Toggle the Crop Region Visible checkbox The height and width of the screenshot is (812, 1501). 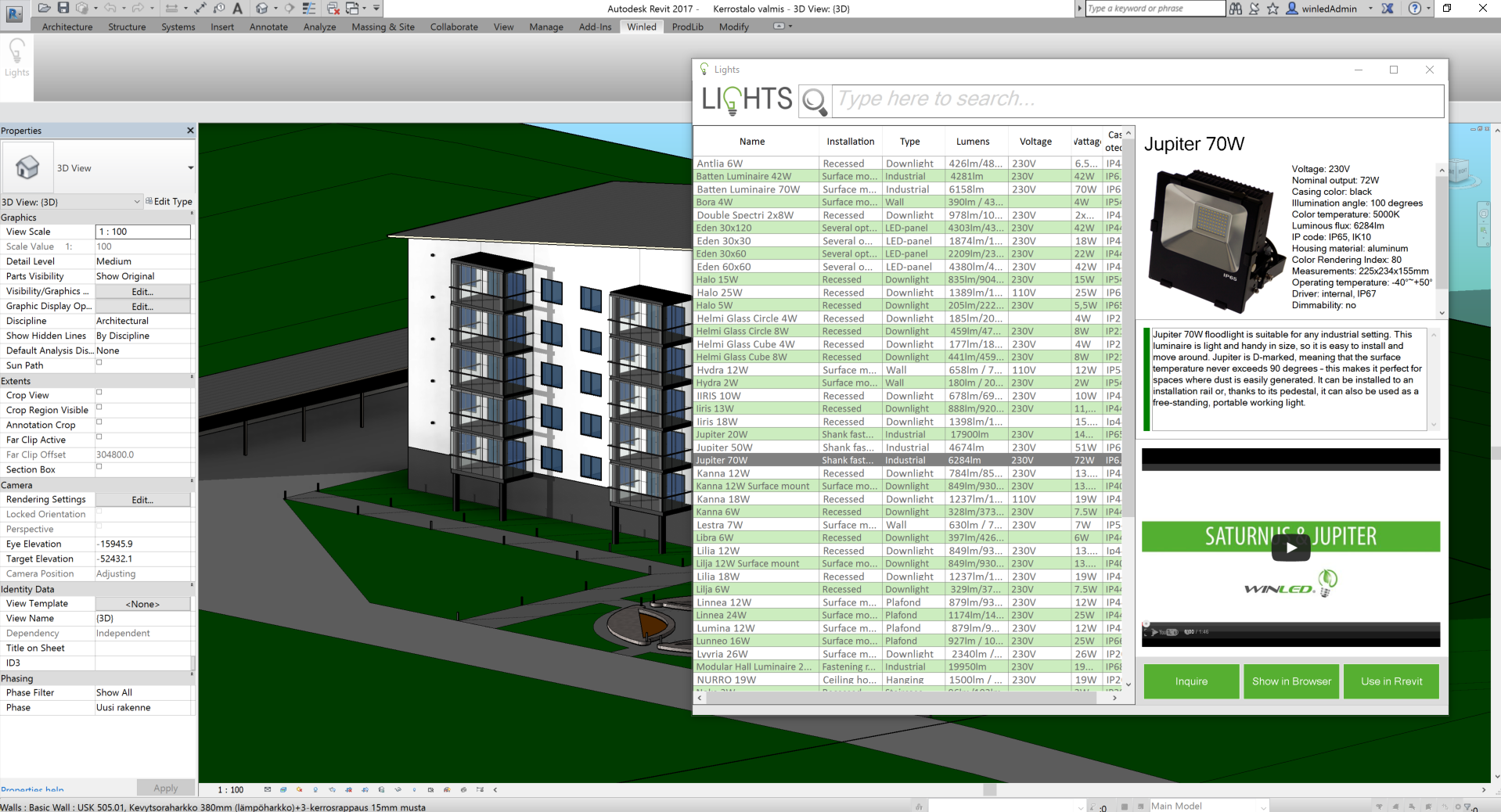[x=99, y=407]
